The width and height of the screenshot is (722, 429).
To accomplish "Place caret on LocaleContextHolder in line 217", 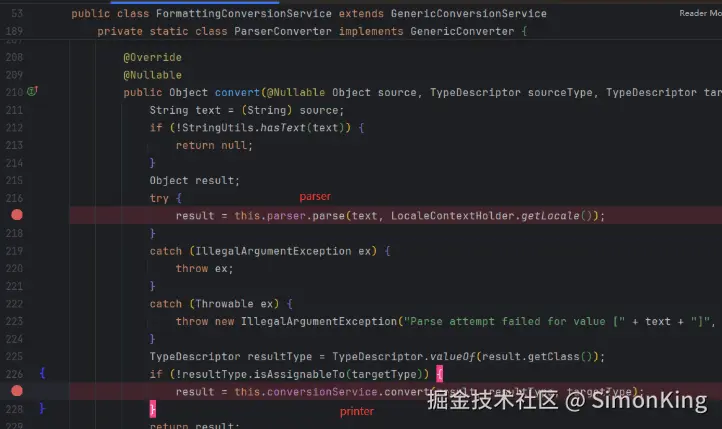I will [452, 215].
